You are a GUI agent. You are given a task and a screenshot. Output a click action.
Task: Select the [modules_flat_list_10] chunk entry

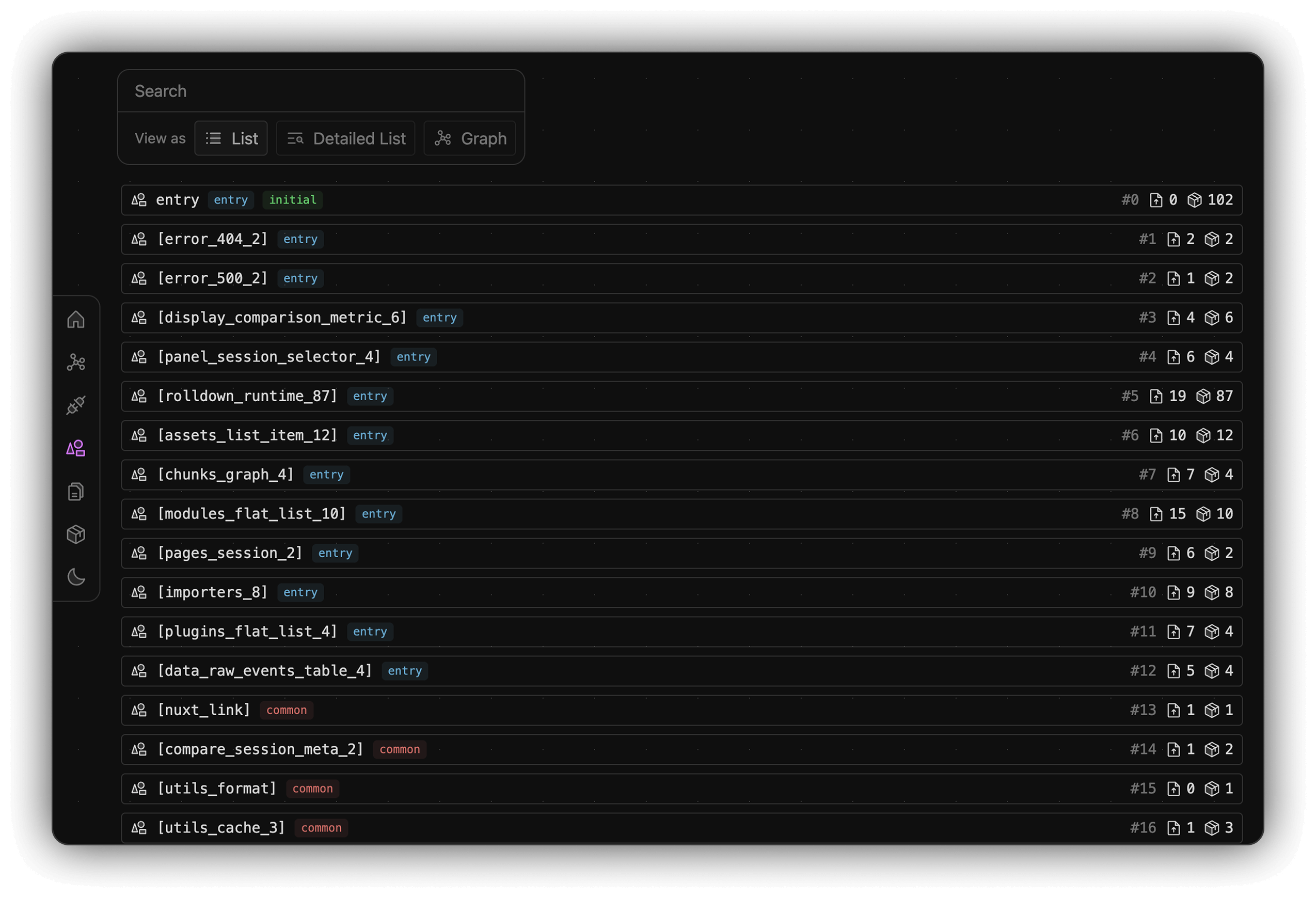click(251, 514)
